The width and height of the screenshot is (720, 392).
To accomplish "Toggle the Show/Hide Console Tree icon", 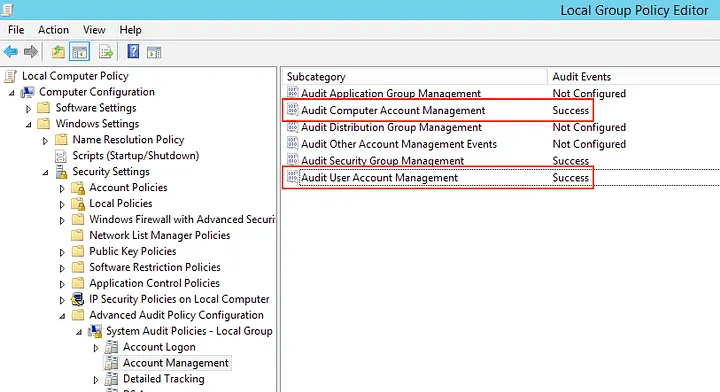I will point(79,52).
